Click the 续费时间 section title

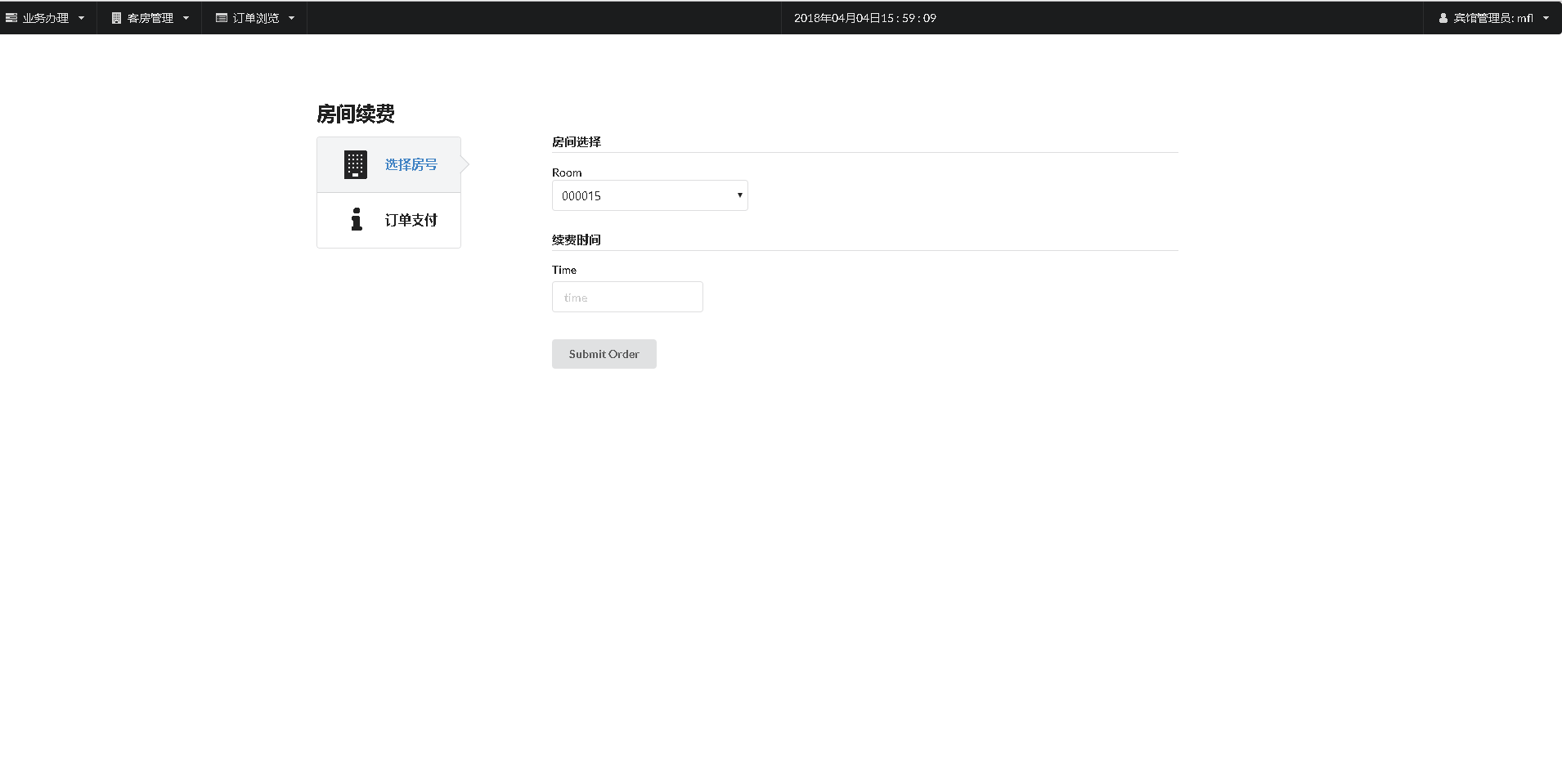click(577, 240)
